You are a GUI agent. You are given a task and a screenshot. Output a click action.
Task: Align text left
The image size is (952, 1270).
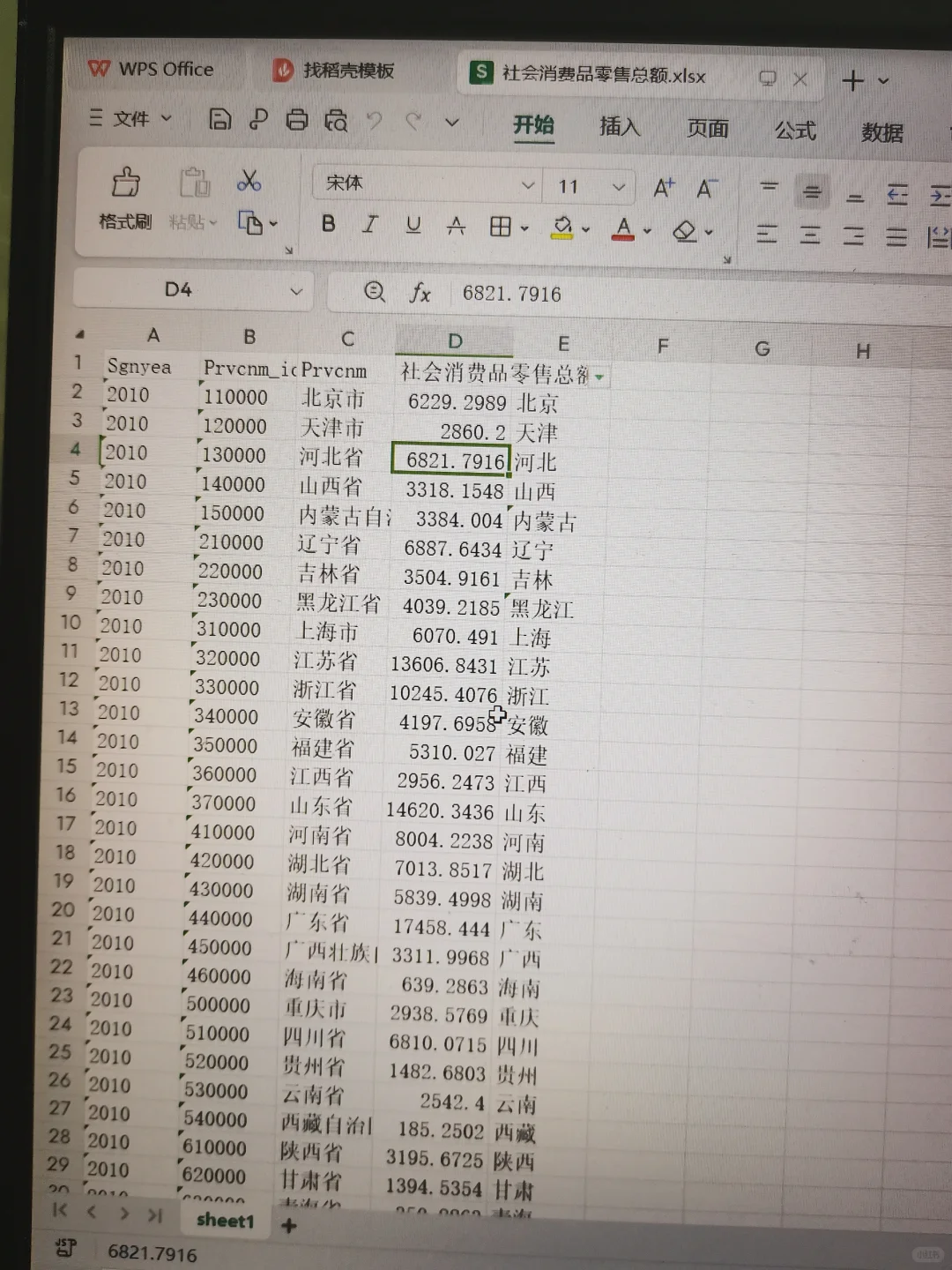(767, 234)
